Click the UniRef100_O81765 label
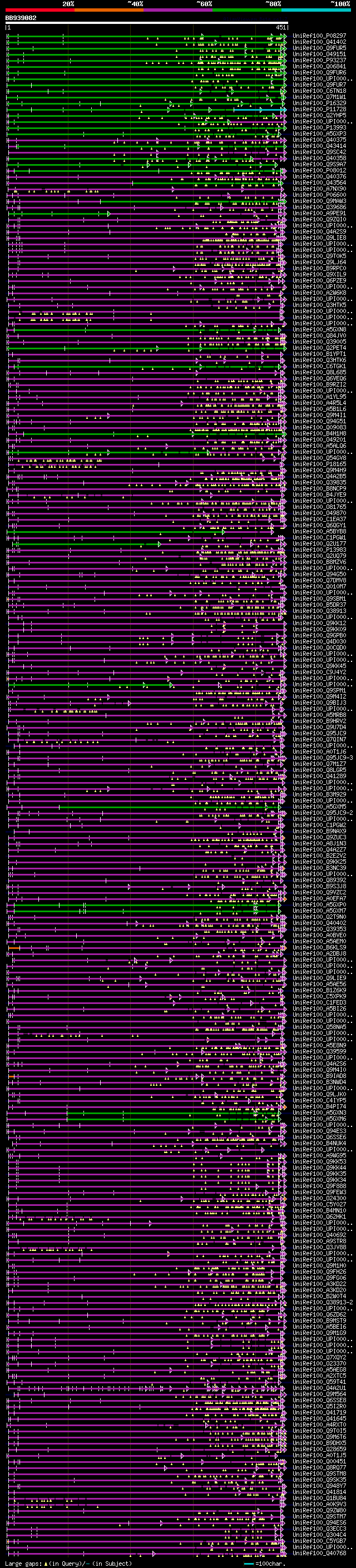This screenshot has width=356, height=1568. (x=319, y=506)
